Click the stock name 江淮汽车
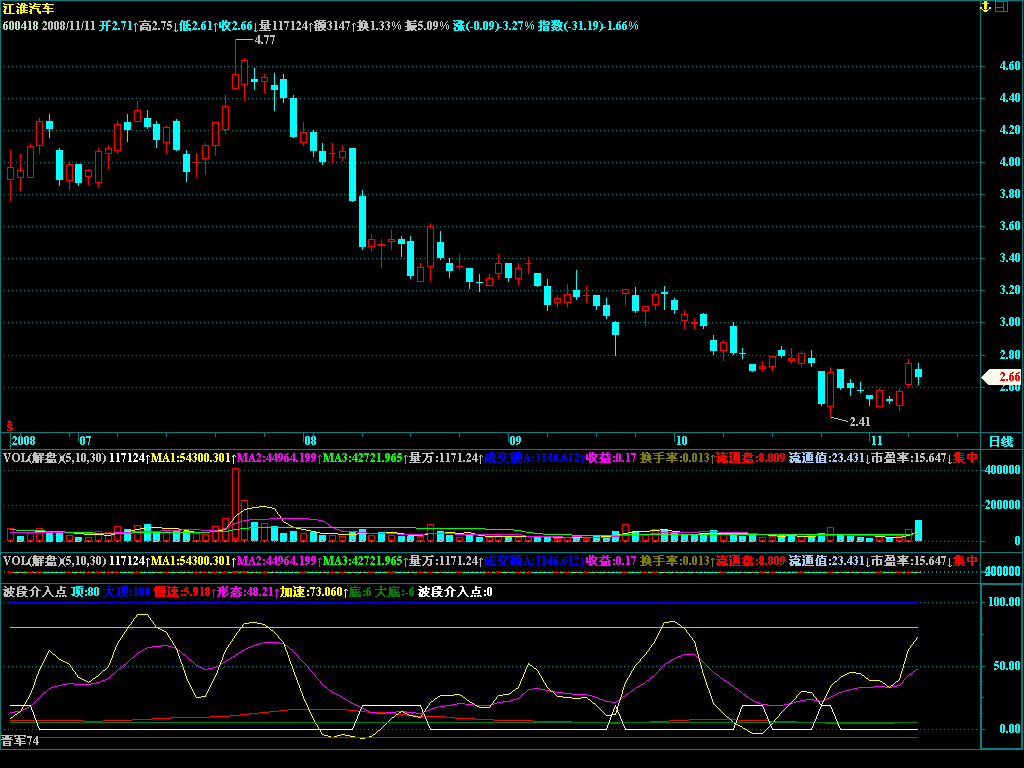Viewport: 1024px width, 768px height. [29, 9]
